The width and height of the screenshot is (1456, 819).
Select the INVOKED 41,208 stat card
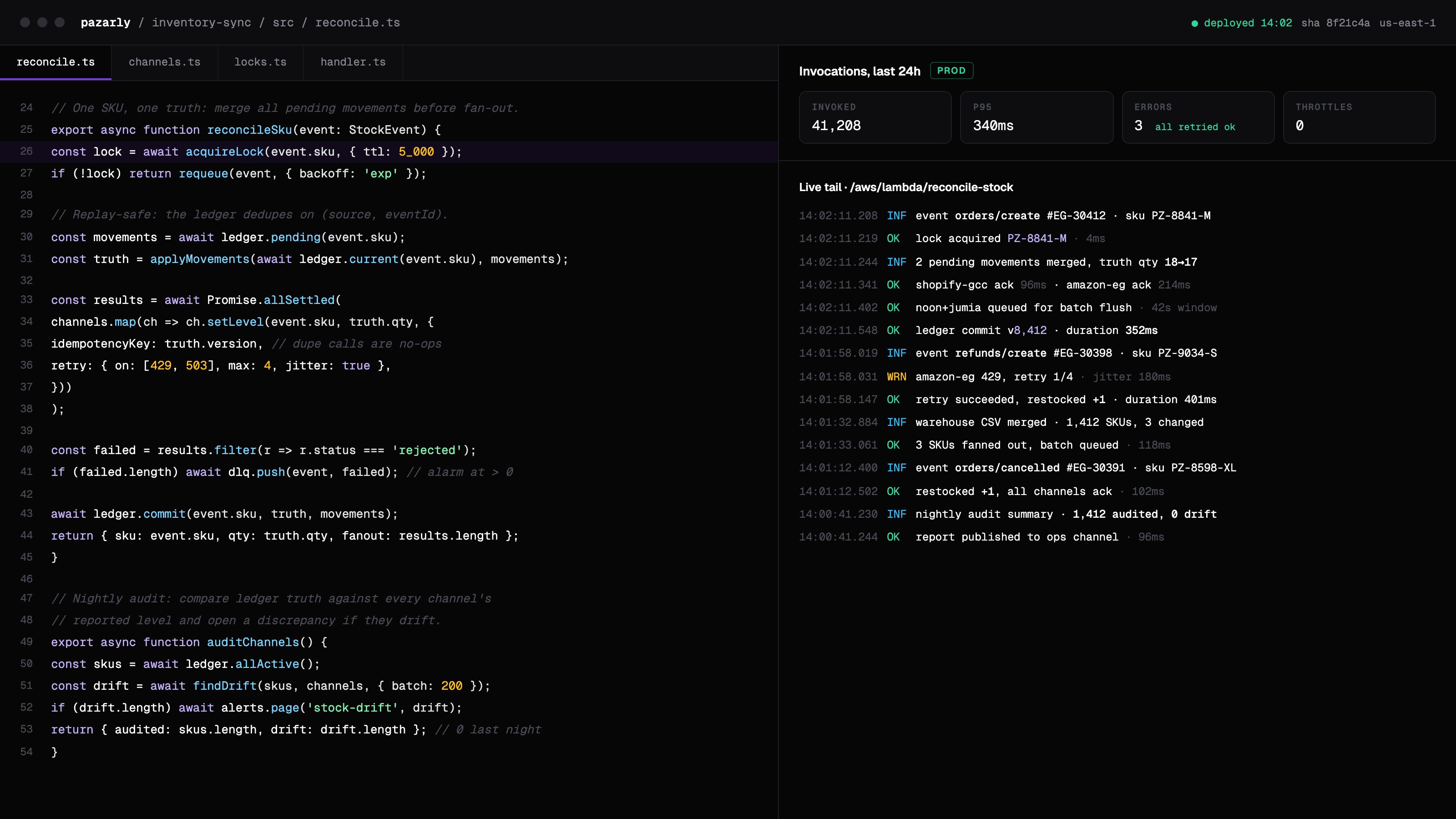(875, 117)
